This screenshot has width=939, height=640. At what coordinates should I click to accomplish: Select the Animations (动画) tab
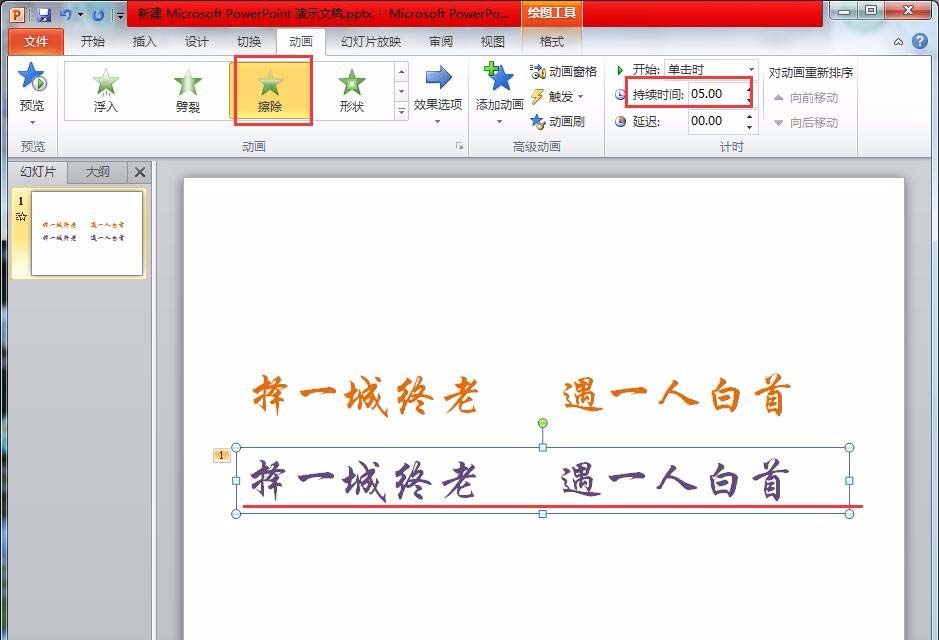coord(301,41)
